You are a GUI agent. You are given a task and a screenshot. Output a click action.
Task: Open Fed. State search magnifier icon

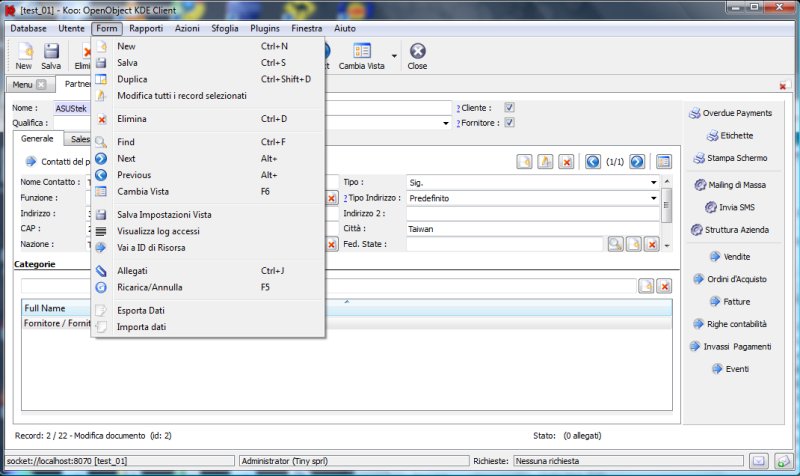pyautogui.click(x=615, y=244)
